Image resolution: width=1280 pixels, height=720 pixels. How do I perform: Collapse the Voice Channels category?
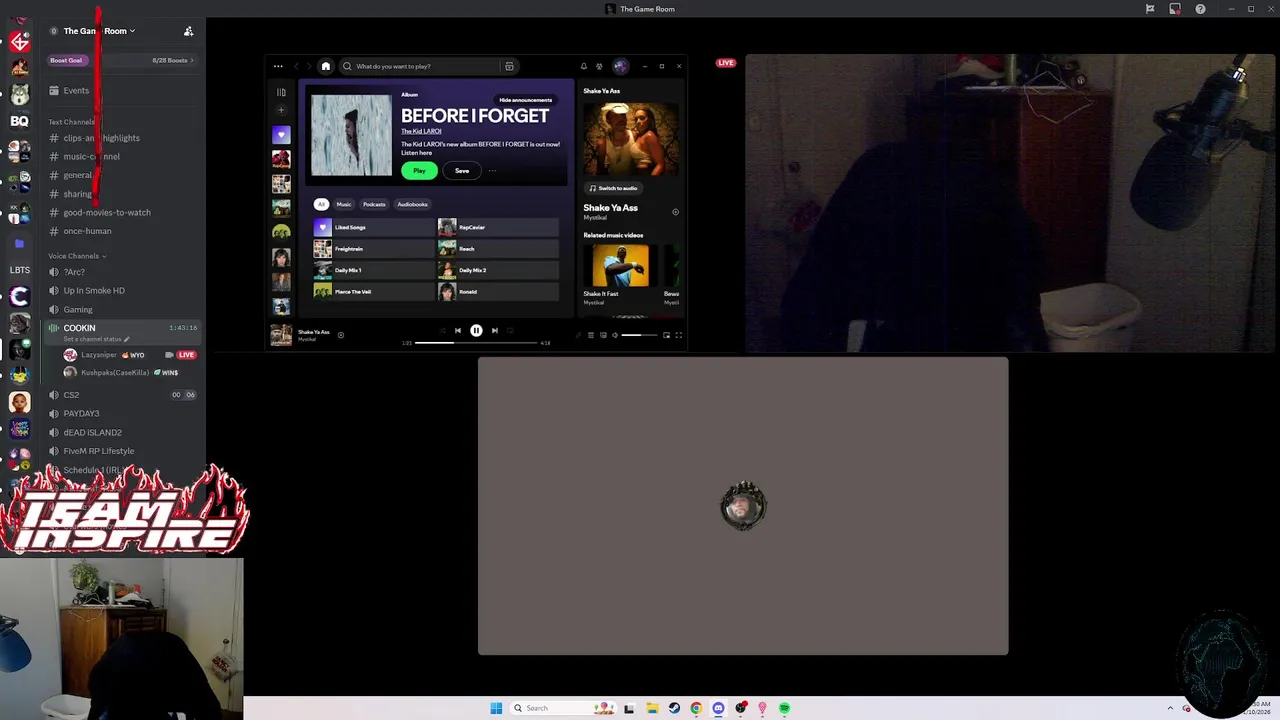click(77, 256)
